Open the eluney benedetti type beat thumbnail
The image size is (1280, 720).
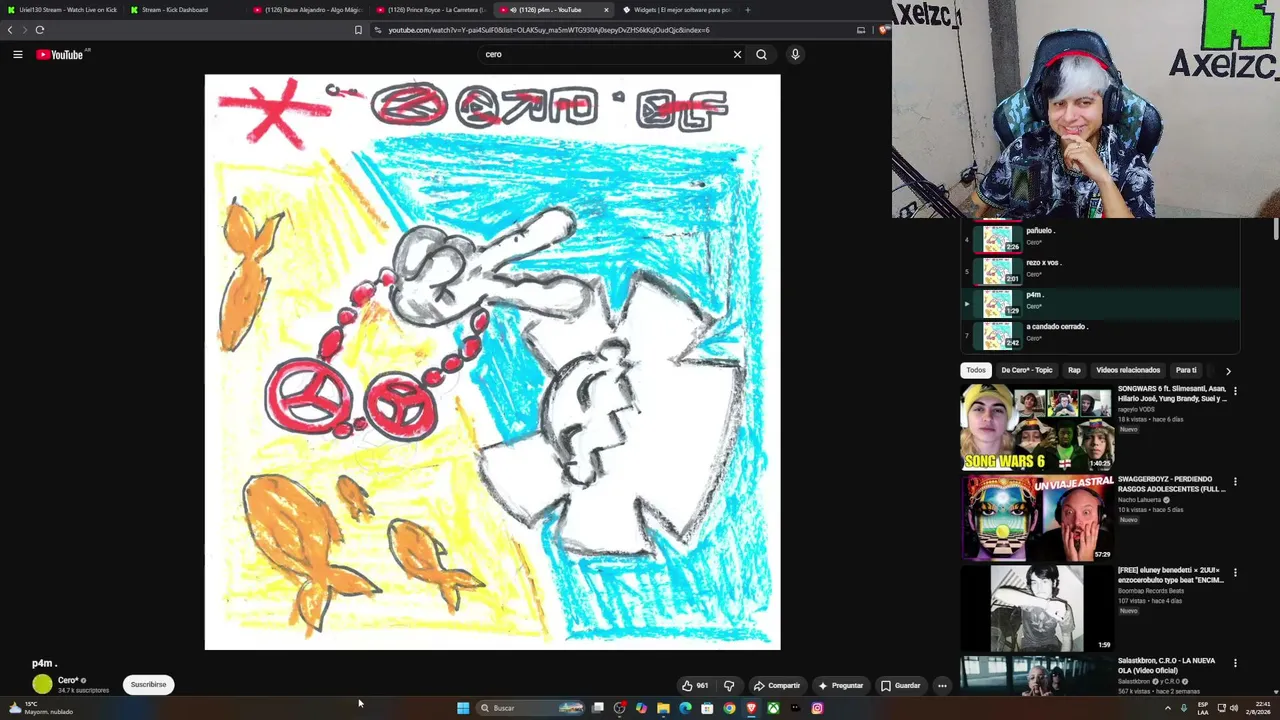(1037, 608)
